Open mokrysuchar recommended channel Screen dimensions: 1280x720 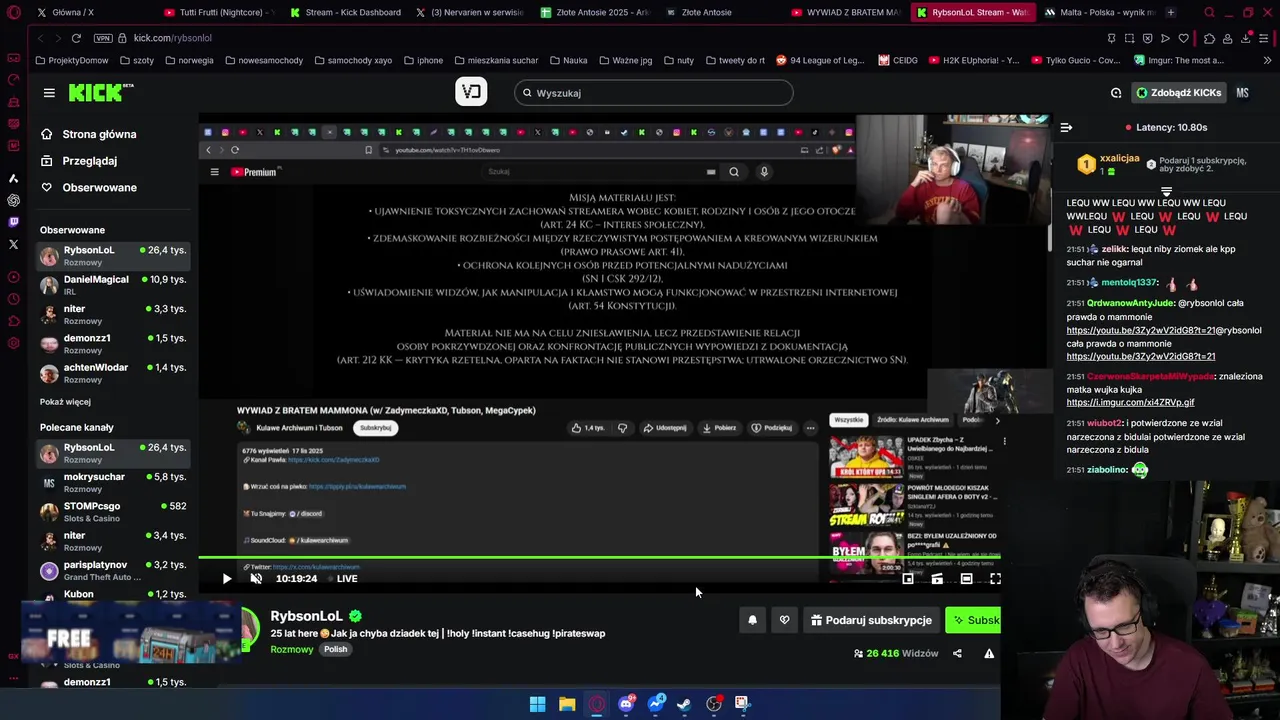click(x=113, y=483)
